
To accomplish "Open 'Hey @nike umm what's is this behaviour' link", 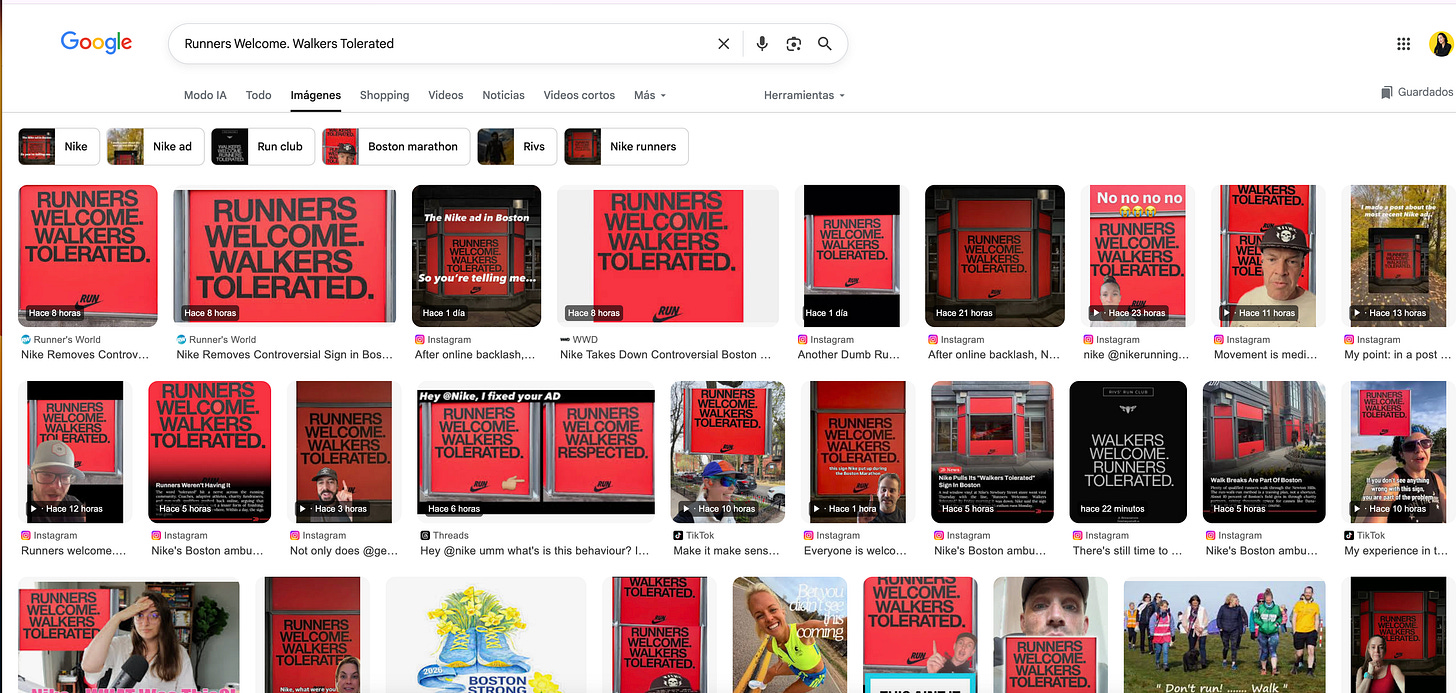I will point(535,551).
